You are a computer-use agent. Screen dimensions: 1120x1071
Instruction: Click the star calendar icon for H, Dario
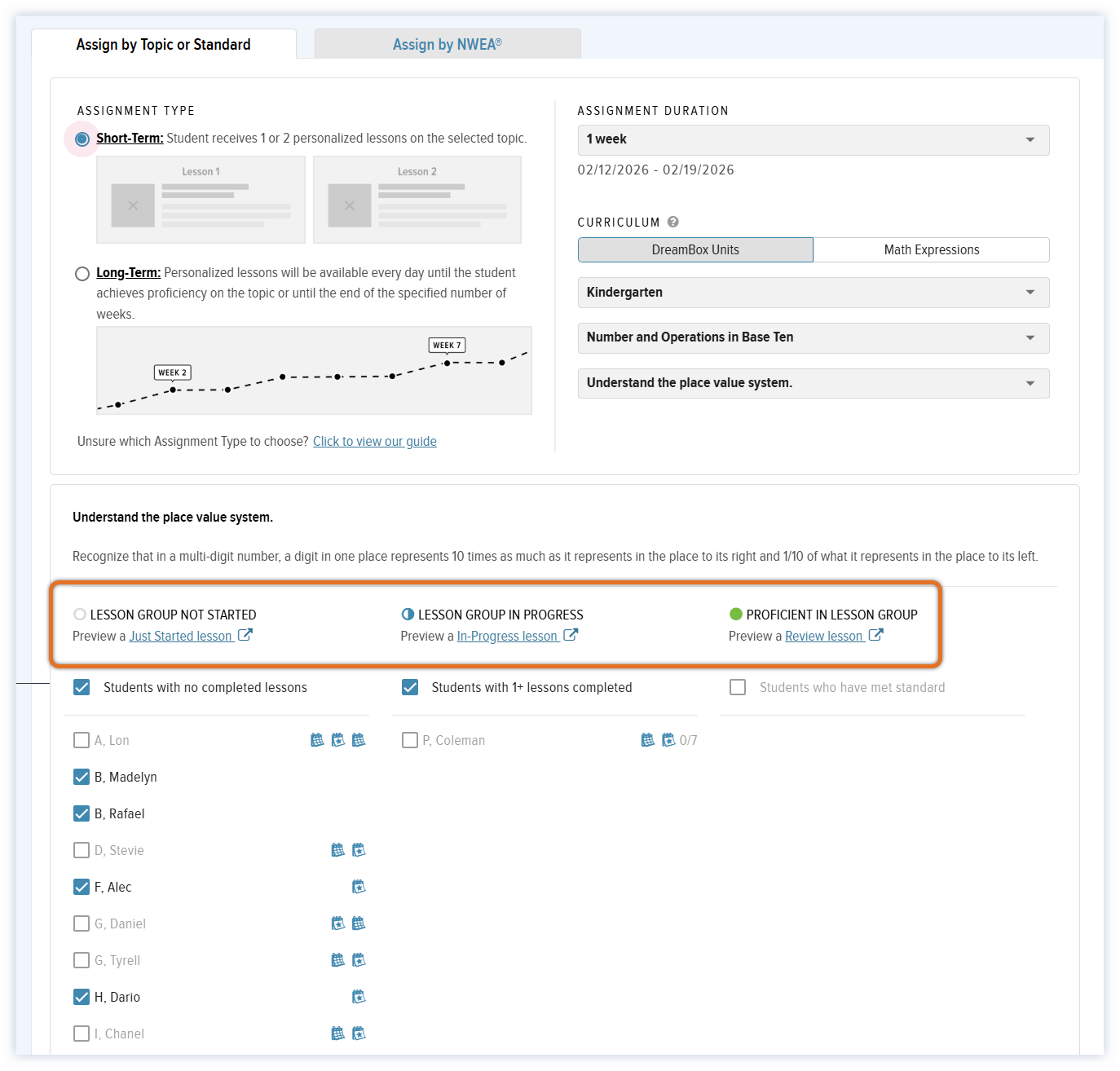tap(359, 997)
